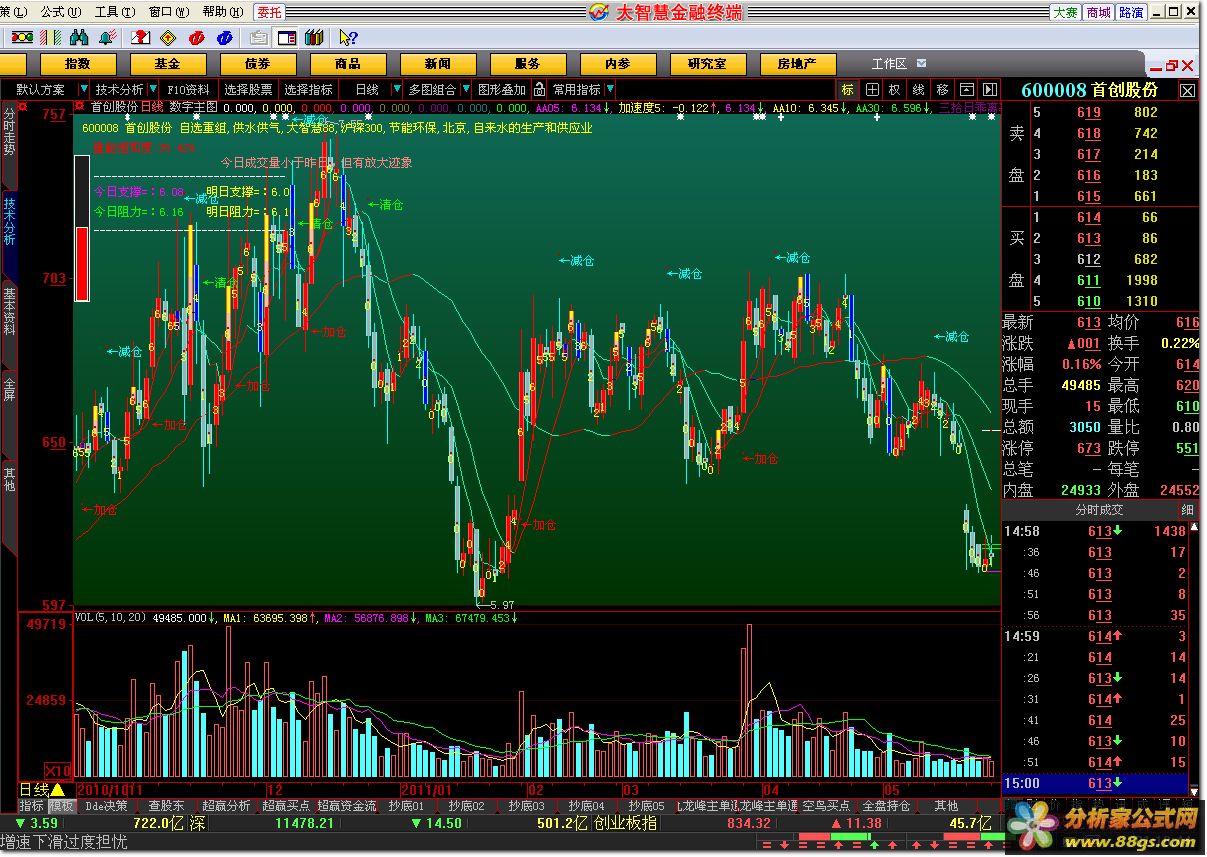This screenshot has width=1207, height=857.
Task: Click the X10 volume scale indicator
Action: pyautogui.click(x=60, y=771)
